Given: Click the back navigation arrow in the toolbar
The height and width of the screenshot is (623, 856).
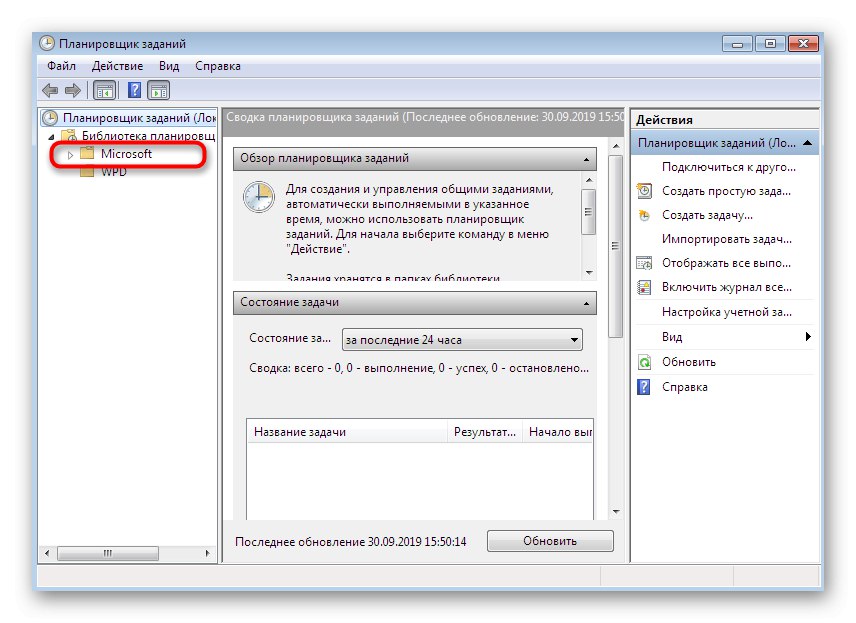Looking at the screenshot, I should pyautogui.click(x=50, y=89).
